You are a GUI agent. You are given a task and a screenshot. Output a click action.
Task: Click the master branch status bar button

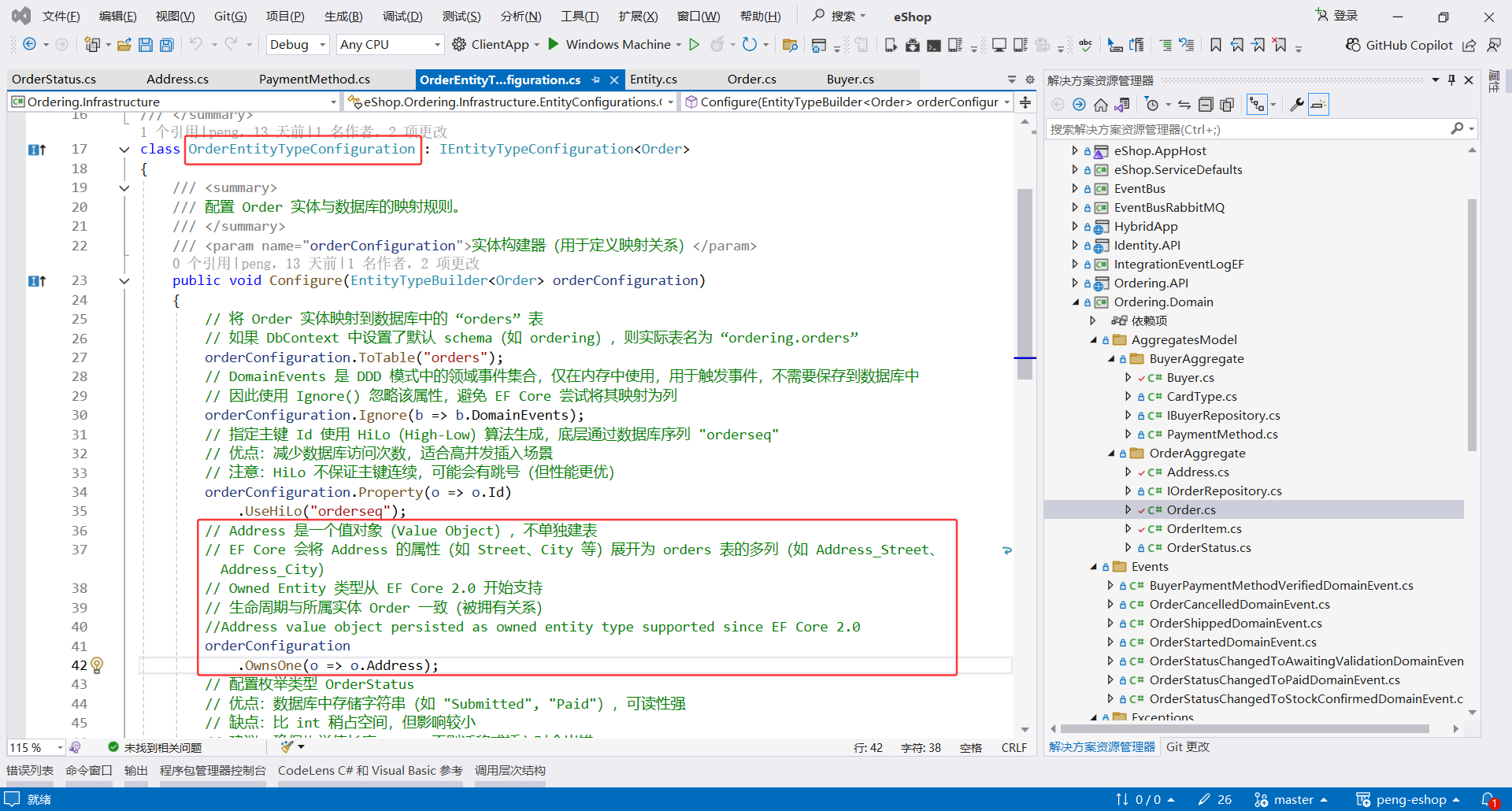point(1291,800)
